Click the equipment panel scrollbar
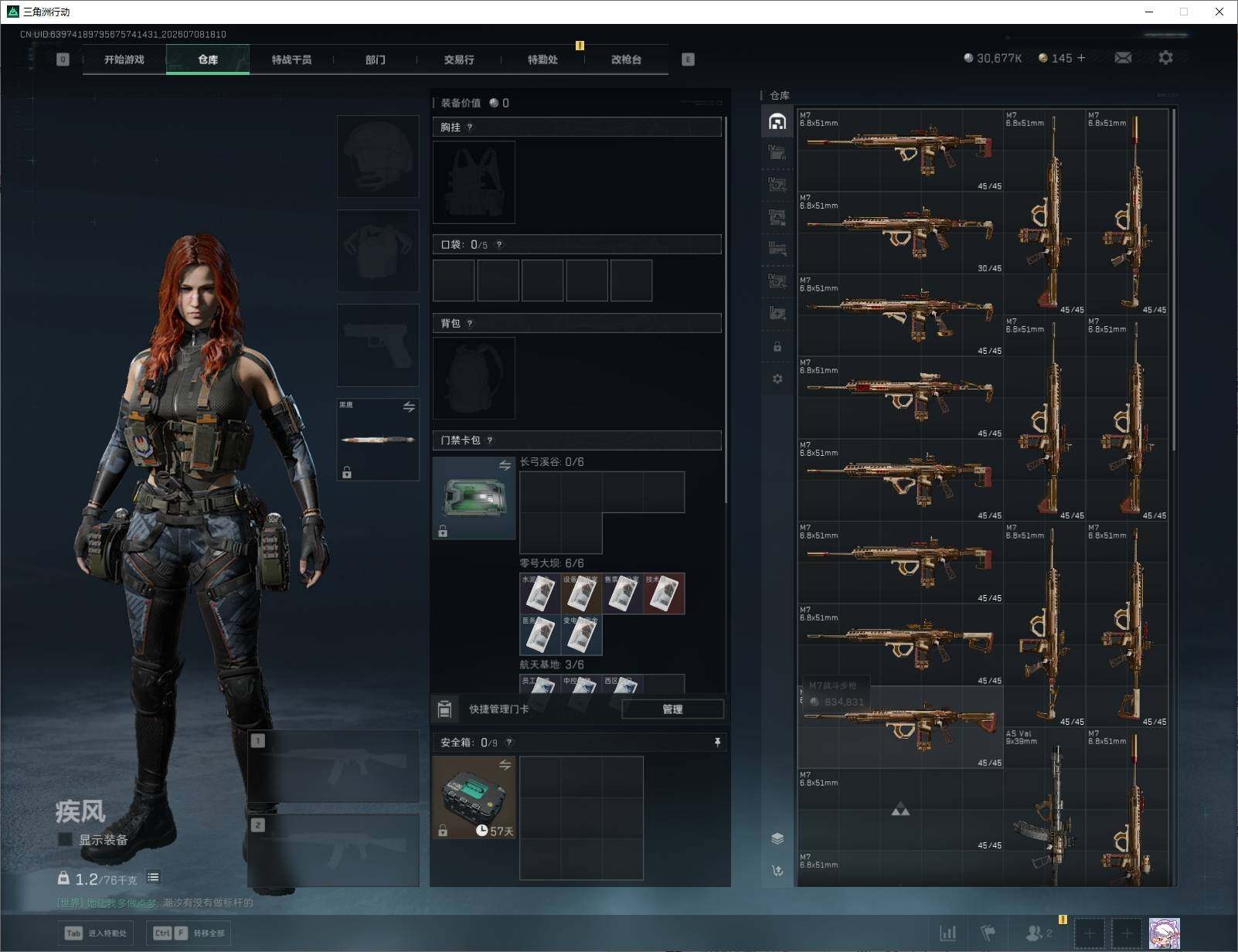The height and width of the screenshot is (952, 1238). coord(726,309)
